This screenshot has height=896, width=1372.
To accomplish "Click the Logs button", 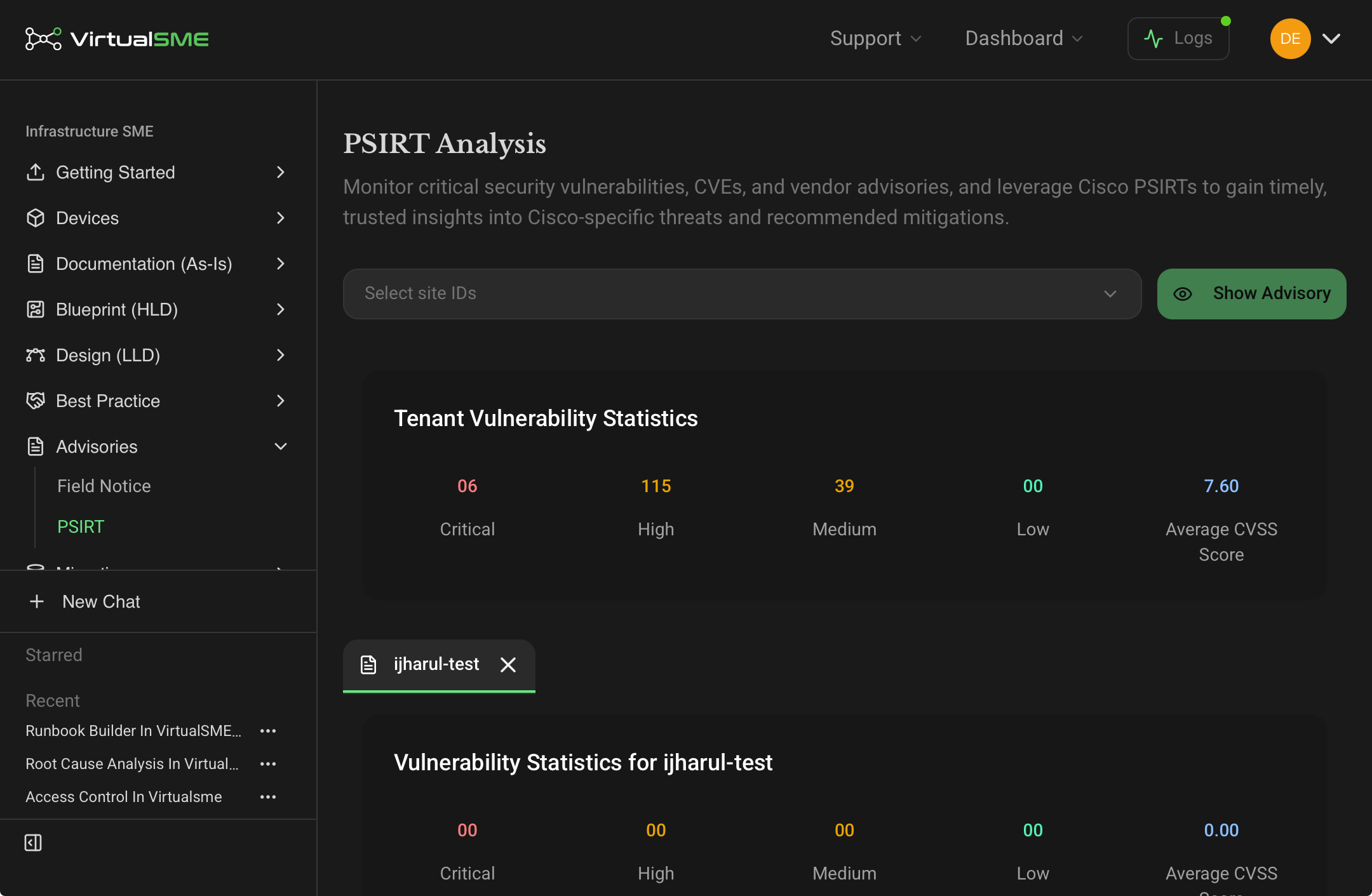I will pos(1178,39).
